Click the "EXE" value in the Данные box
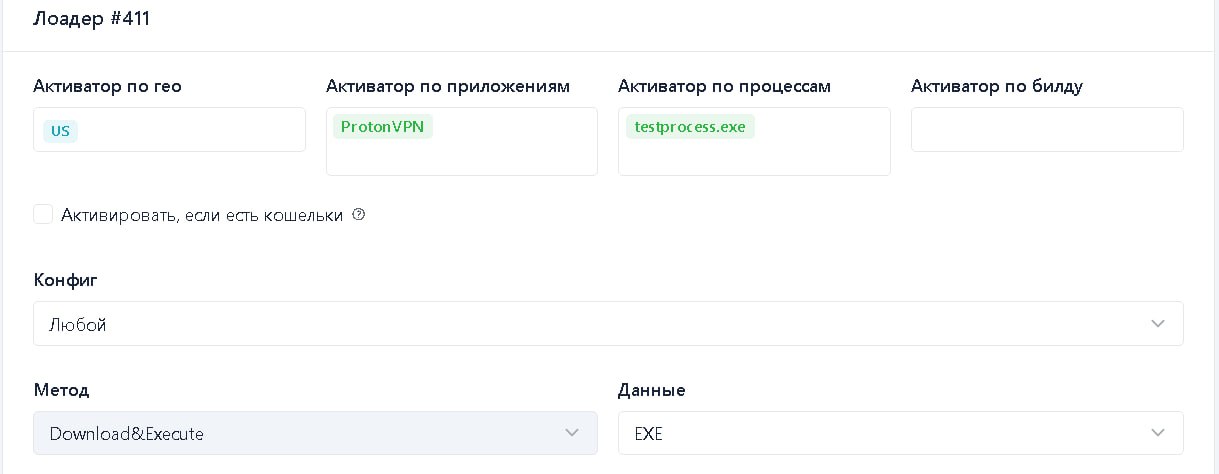 click(649, 434)
